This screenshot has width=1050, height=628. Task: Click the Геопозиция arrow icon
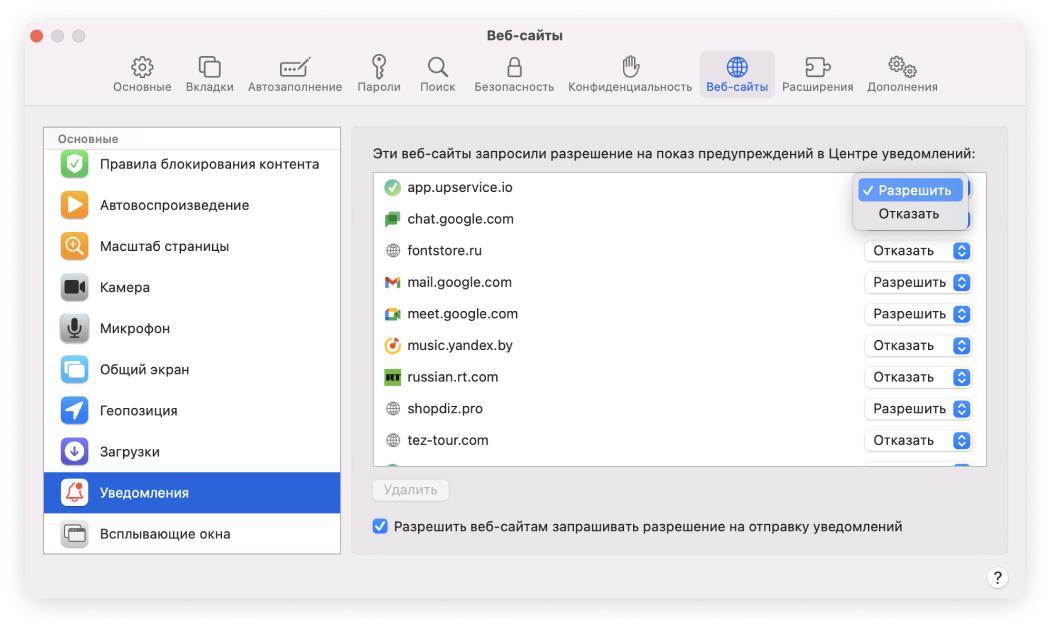coord(74,410)
